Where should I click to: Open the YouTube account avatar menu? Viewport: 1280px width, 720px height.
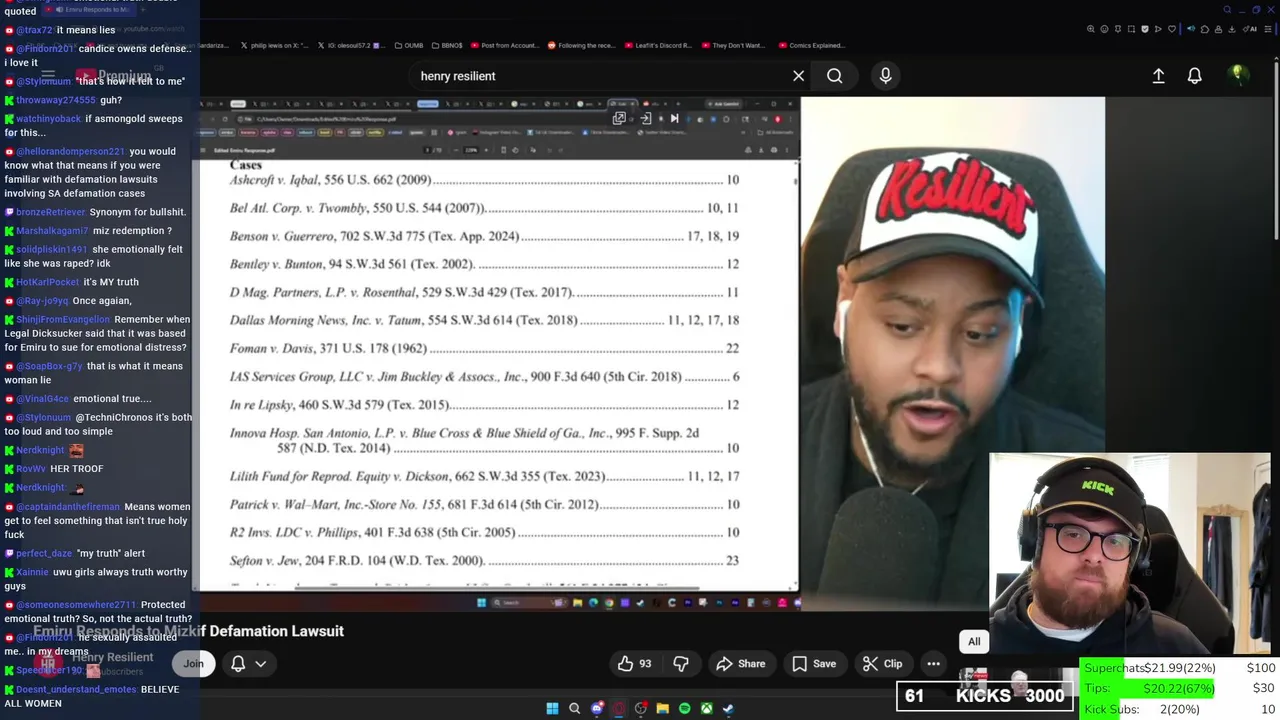point(1237,75)
